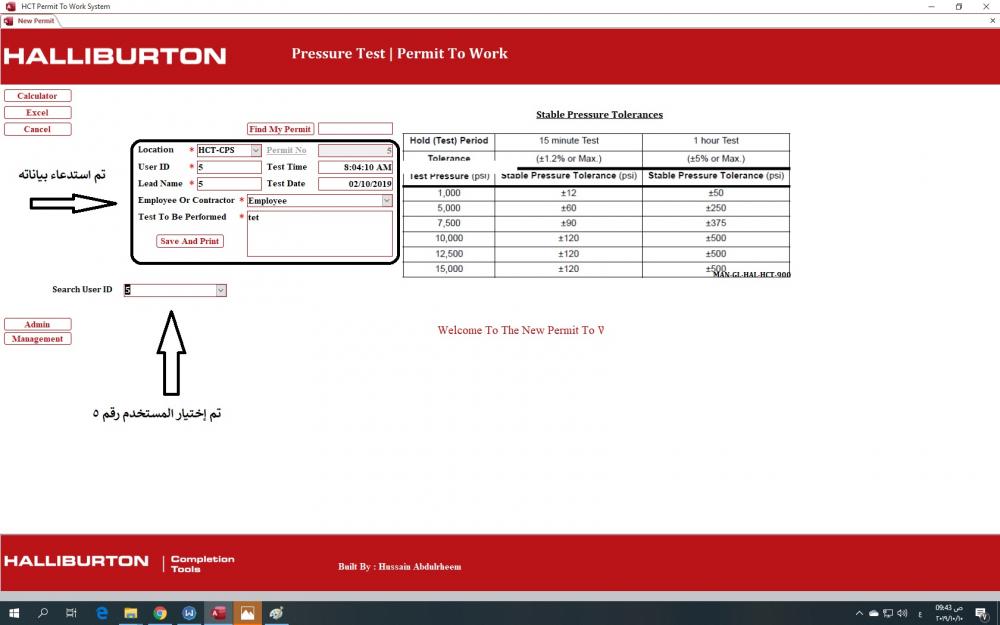
Task: Expand the Search User ID dropdown arrow
Action: tap(221, 291)
